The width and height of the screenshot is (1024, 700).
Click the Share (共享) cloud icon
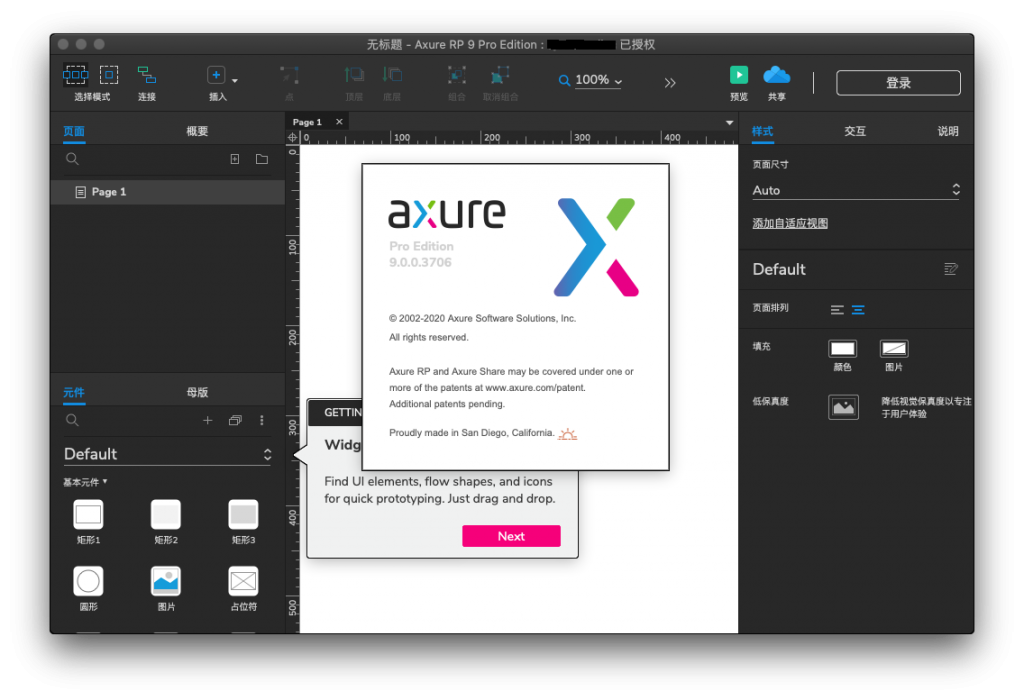[x=776, y=75]
